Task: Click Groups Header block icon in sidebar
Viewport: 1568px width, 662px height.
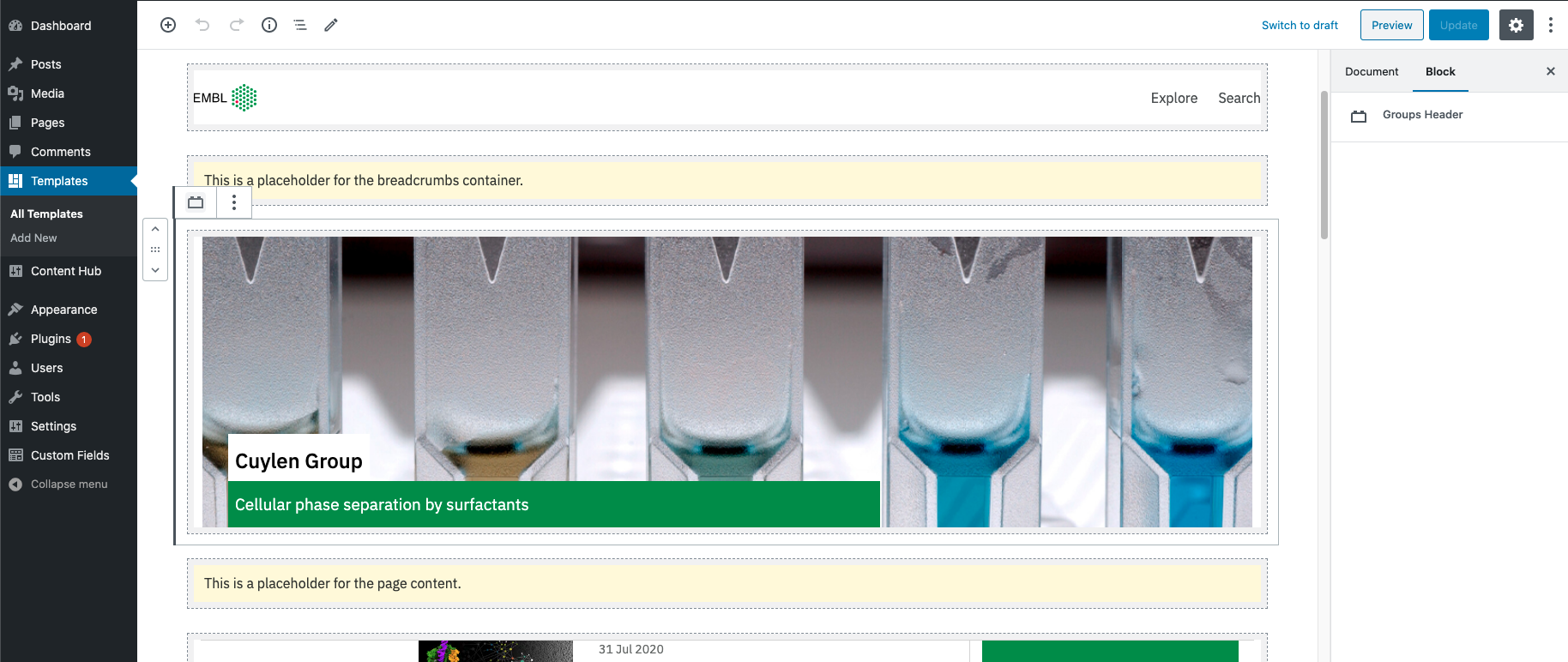Action: [x=1359, y=116]
